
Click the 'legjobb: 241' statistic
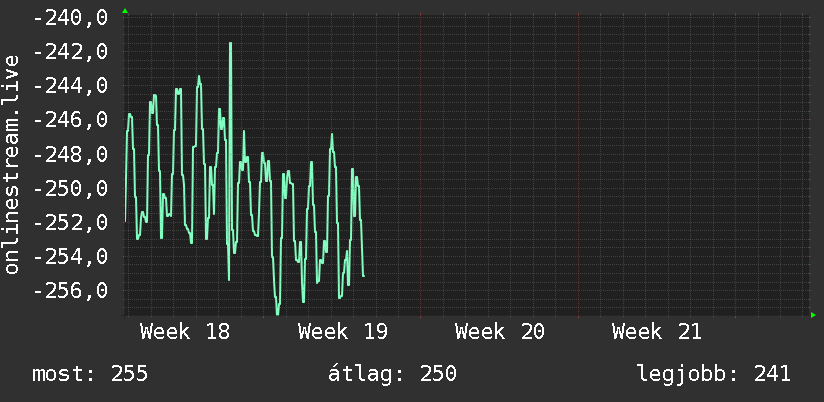point(714,374)
